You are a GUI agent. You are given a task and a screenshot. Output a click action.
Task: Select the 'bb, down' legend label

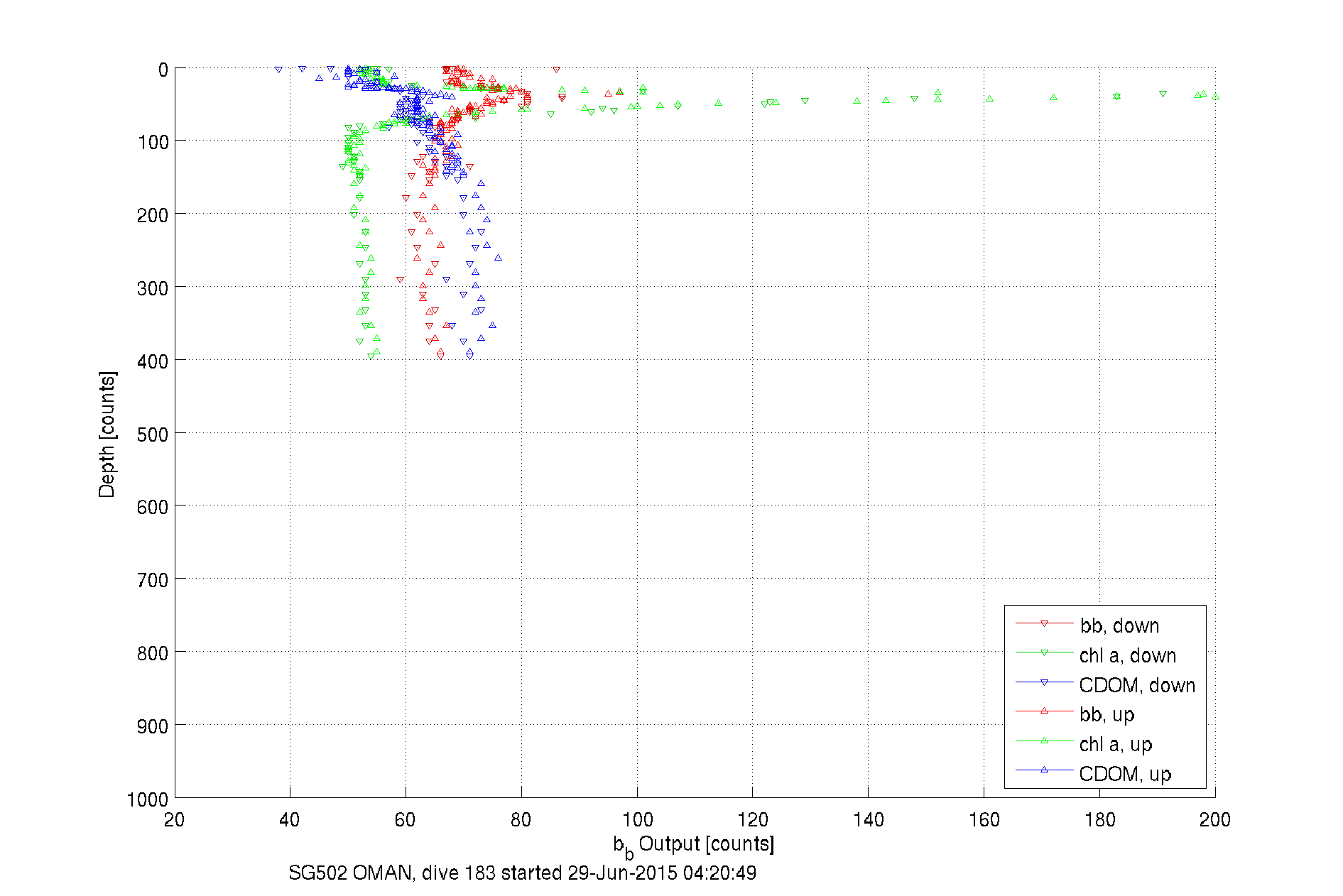point(1119,625)
